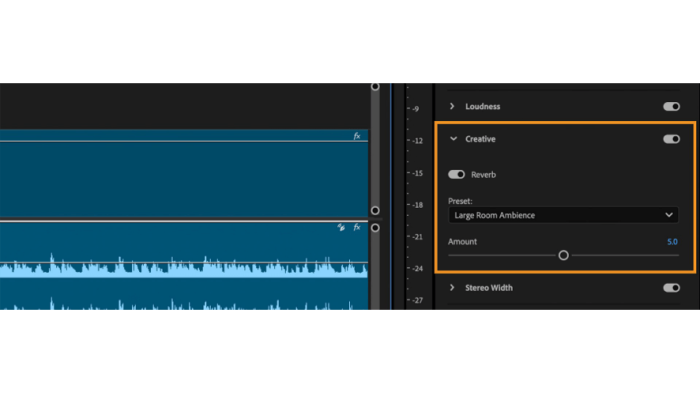Disable the Reverb switch
Image resolution: width=700 pixels, height=393 pixels.
pos(456,175)
